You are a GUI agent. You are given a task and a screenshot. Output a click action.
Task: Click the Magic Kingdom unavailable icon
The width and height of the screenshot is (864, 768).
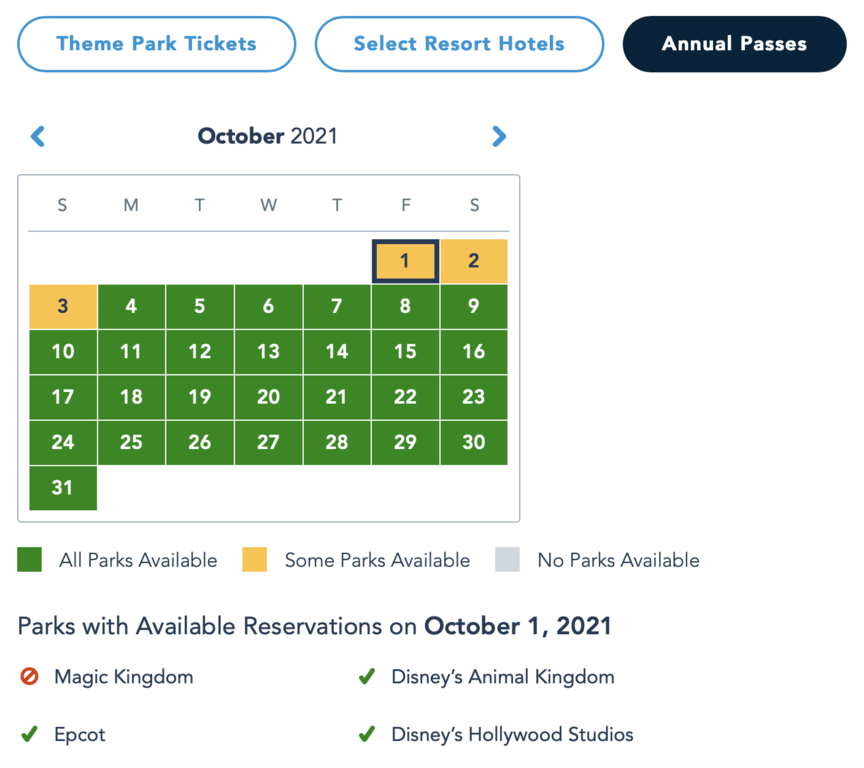[30, 677]
